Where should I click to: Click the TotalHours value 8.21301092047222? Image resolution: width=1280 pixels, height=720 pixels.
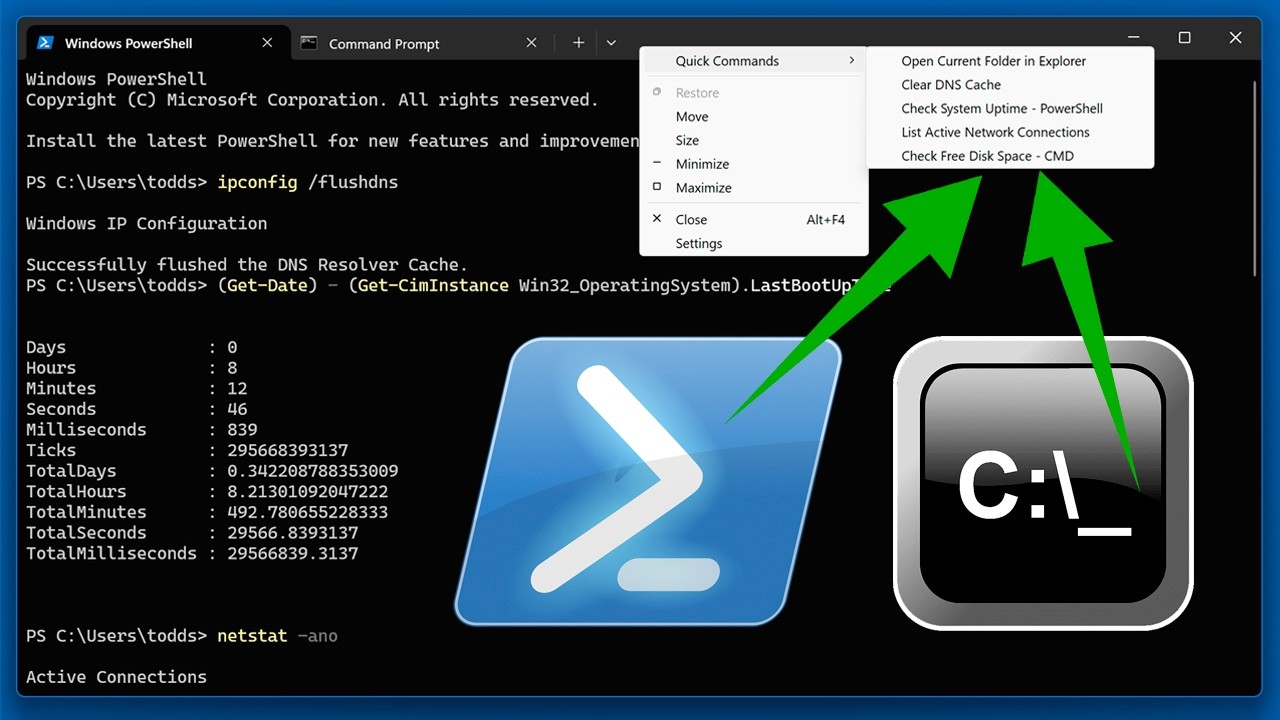pos(307,491)
